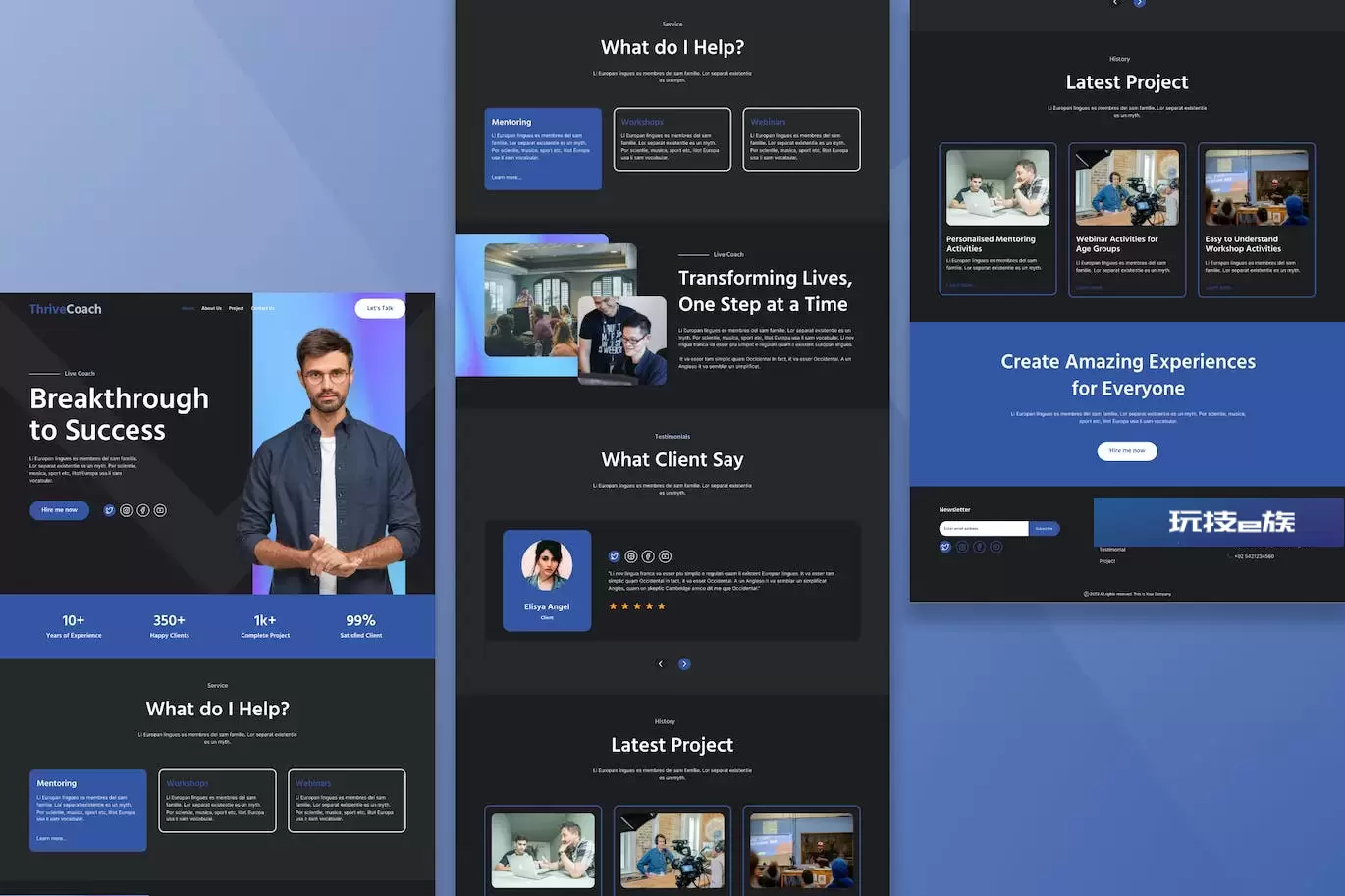The height and width of the screenshot is (896, 1345).
Task: Open Facebook icon in footer
Action: point(979,547)
